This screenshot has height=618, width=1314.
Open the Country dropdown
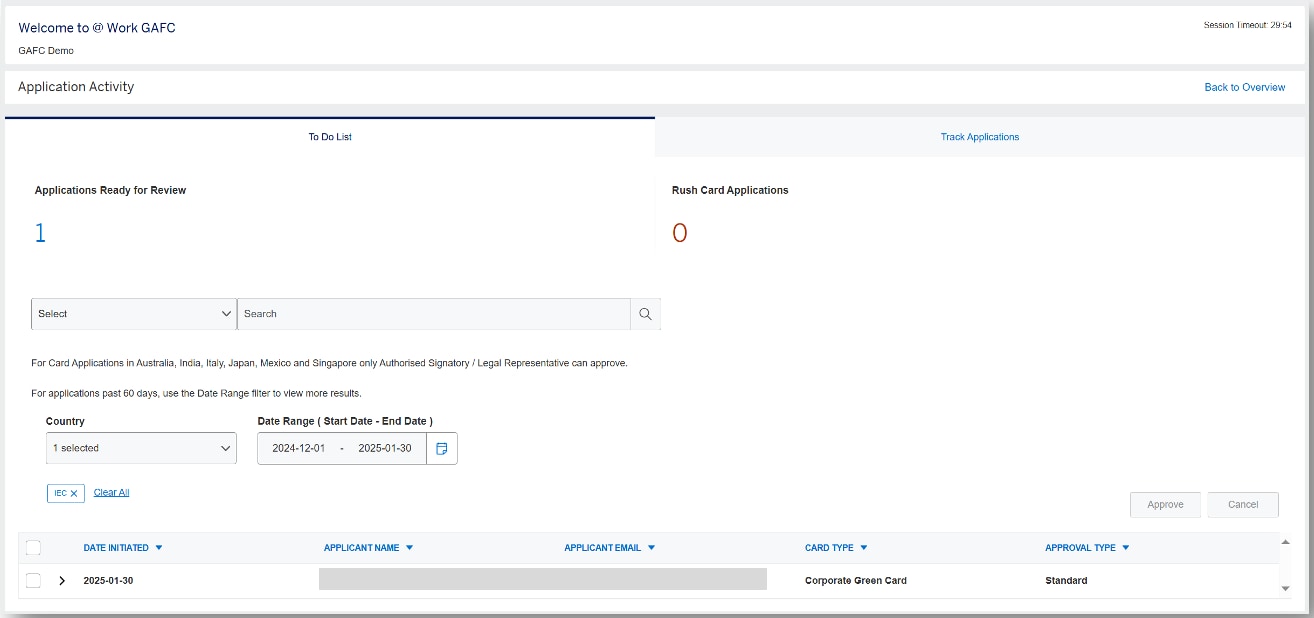pos(141,449)
